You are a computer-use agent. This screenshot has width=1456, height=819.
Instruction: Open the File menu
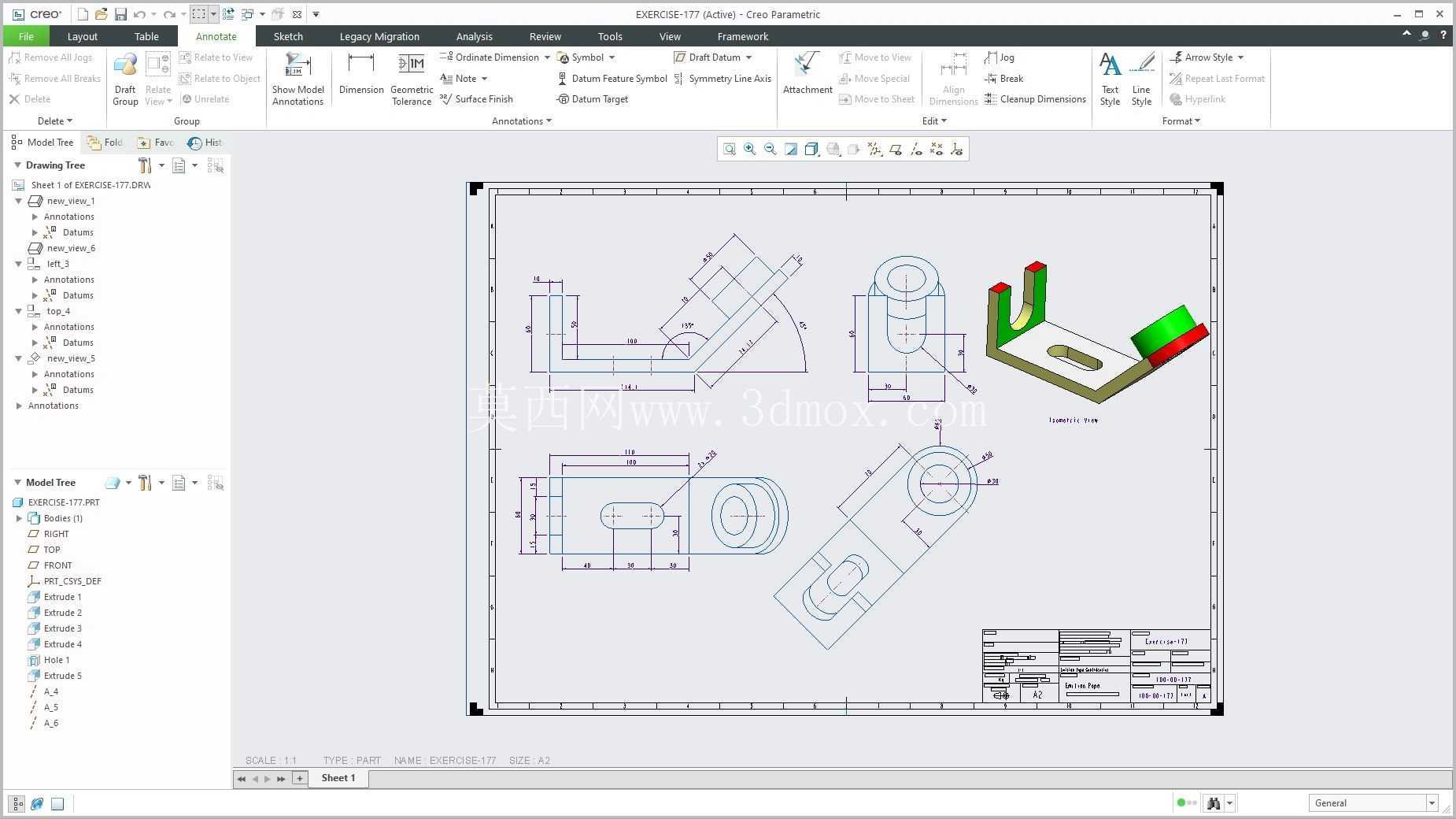26,36
